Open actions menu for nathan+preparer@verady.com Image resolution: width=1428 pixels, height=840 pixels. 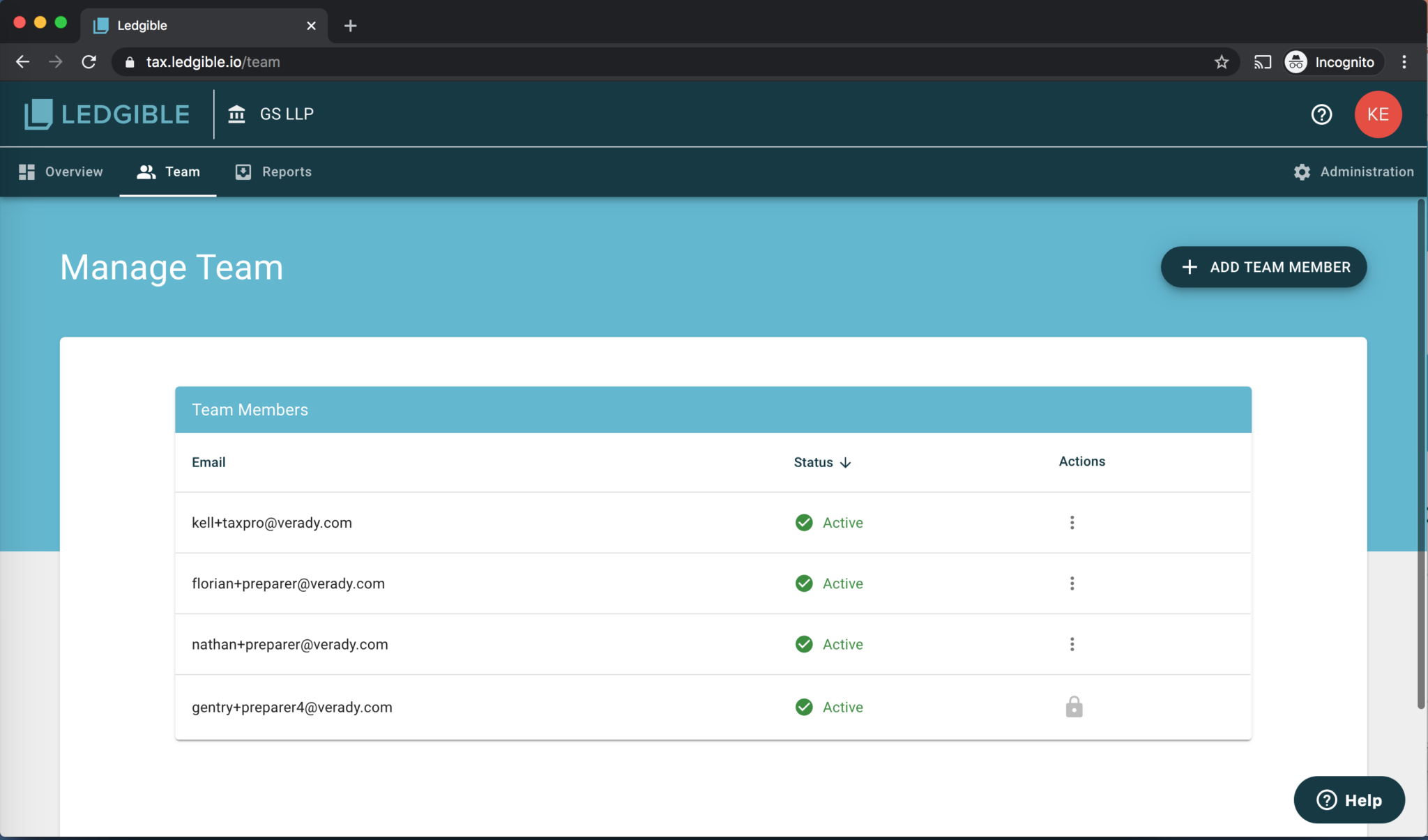pos(1072,644)
